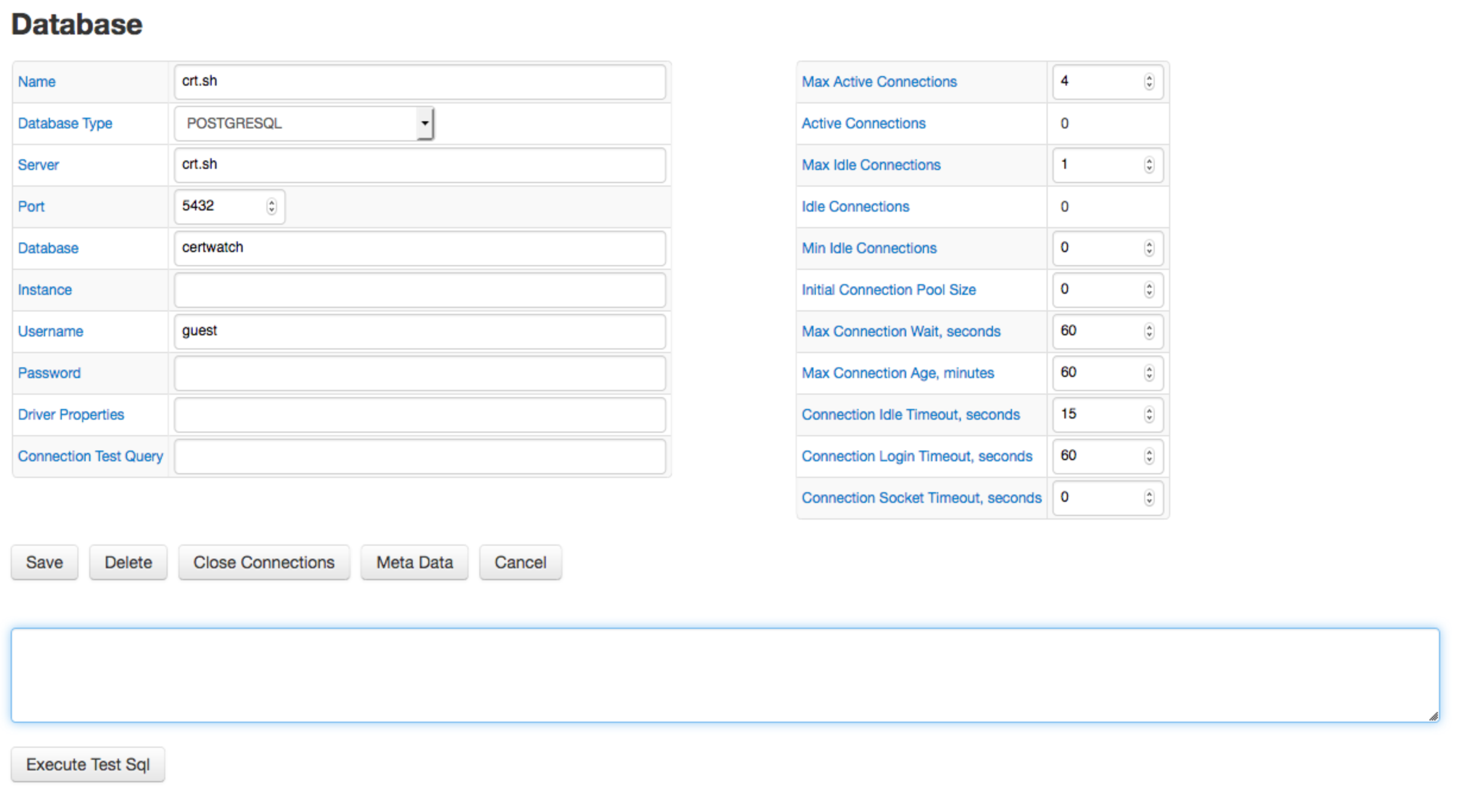
Task: Click the Save button
Action: [45, 562]
